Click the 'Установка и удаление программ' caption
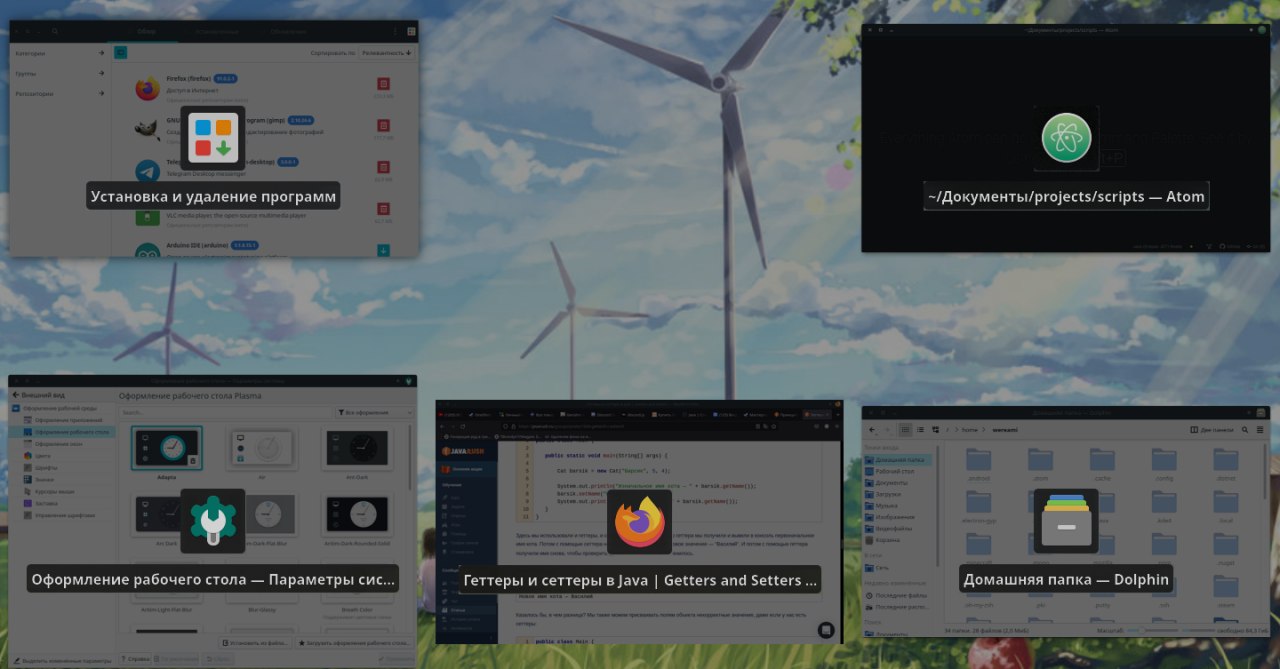This screenshot has width=1280, height=669. [x=213, y=196]
